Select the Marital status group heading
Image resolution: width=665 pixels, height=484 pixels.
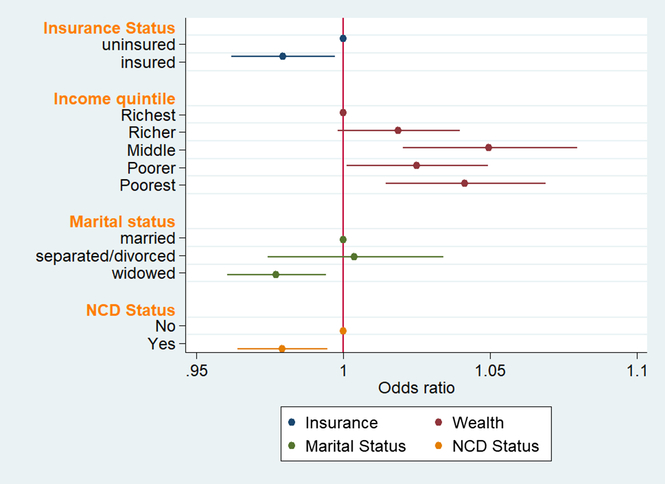pos(122,221)
